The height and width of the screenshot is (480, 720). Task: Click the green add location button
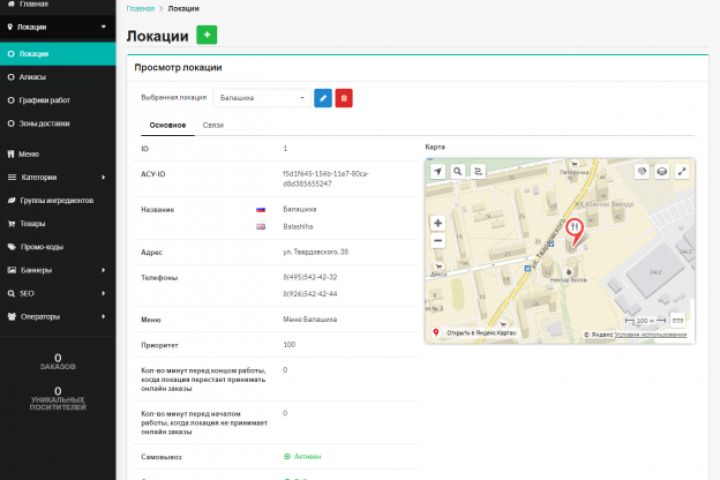pos(207,36)
